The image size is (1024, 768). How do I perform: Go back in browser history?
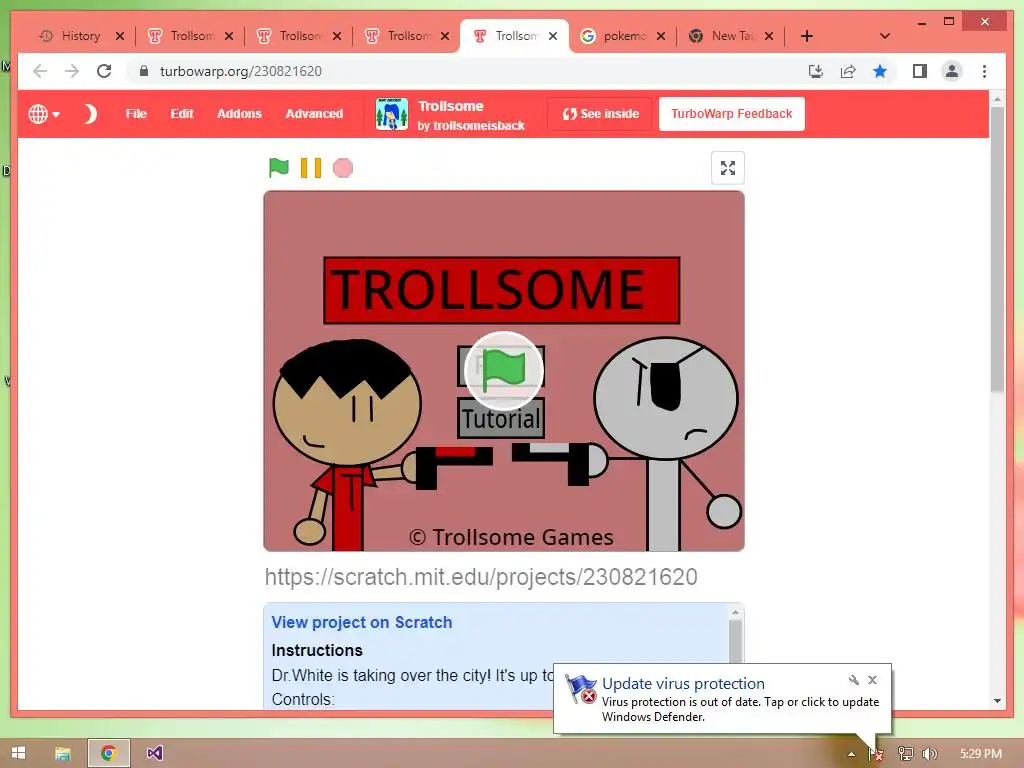click(x=40, y=71)
